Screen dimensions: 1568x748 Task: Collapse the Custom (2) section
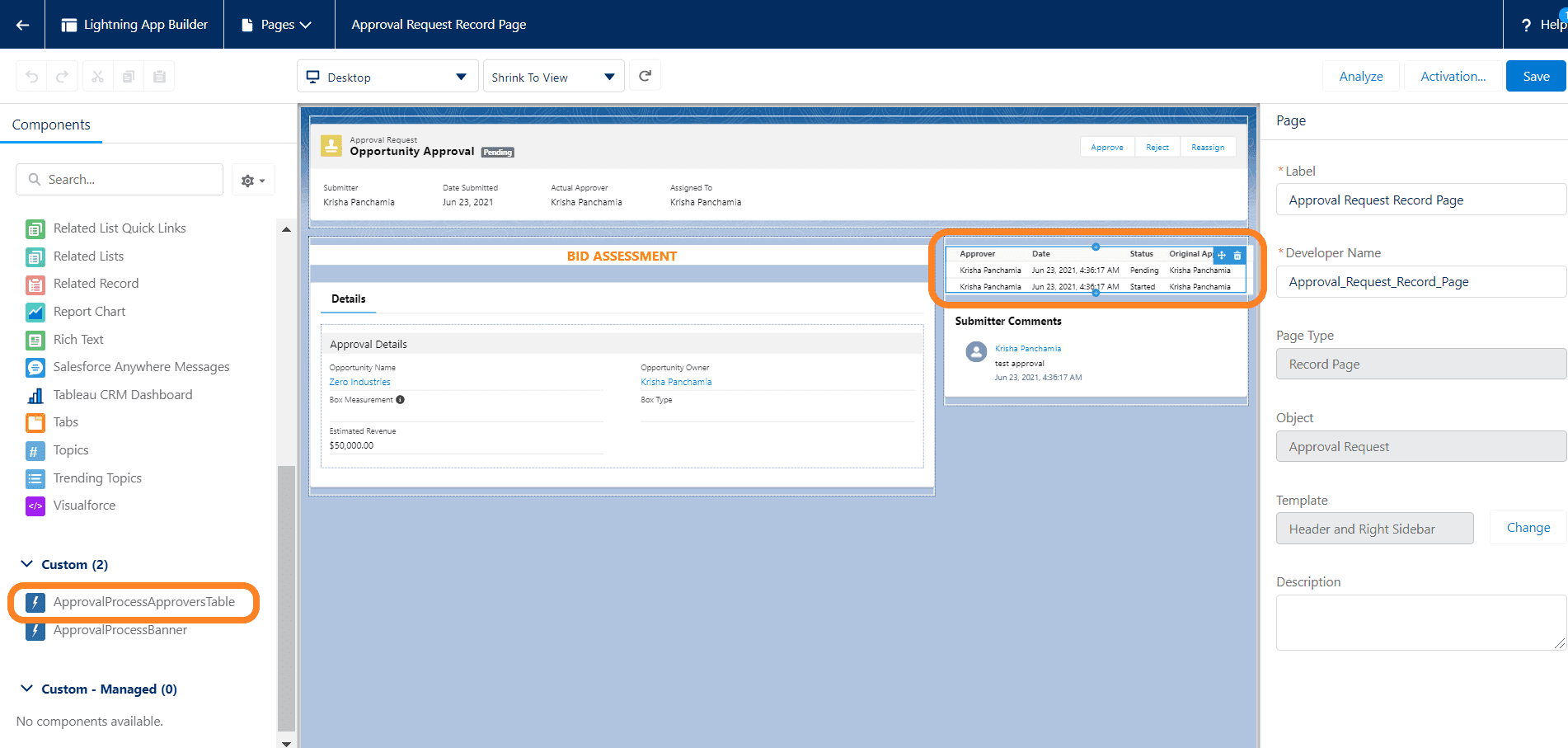coord(26,564)
